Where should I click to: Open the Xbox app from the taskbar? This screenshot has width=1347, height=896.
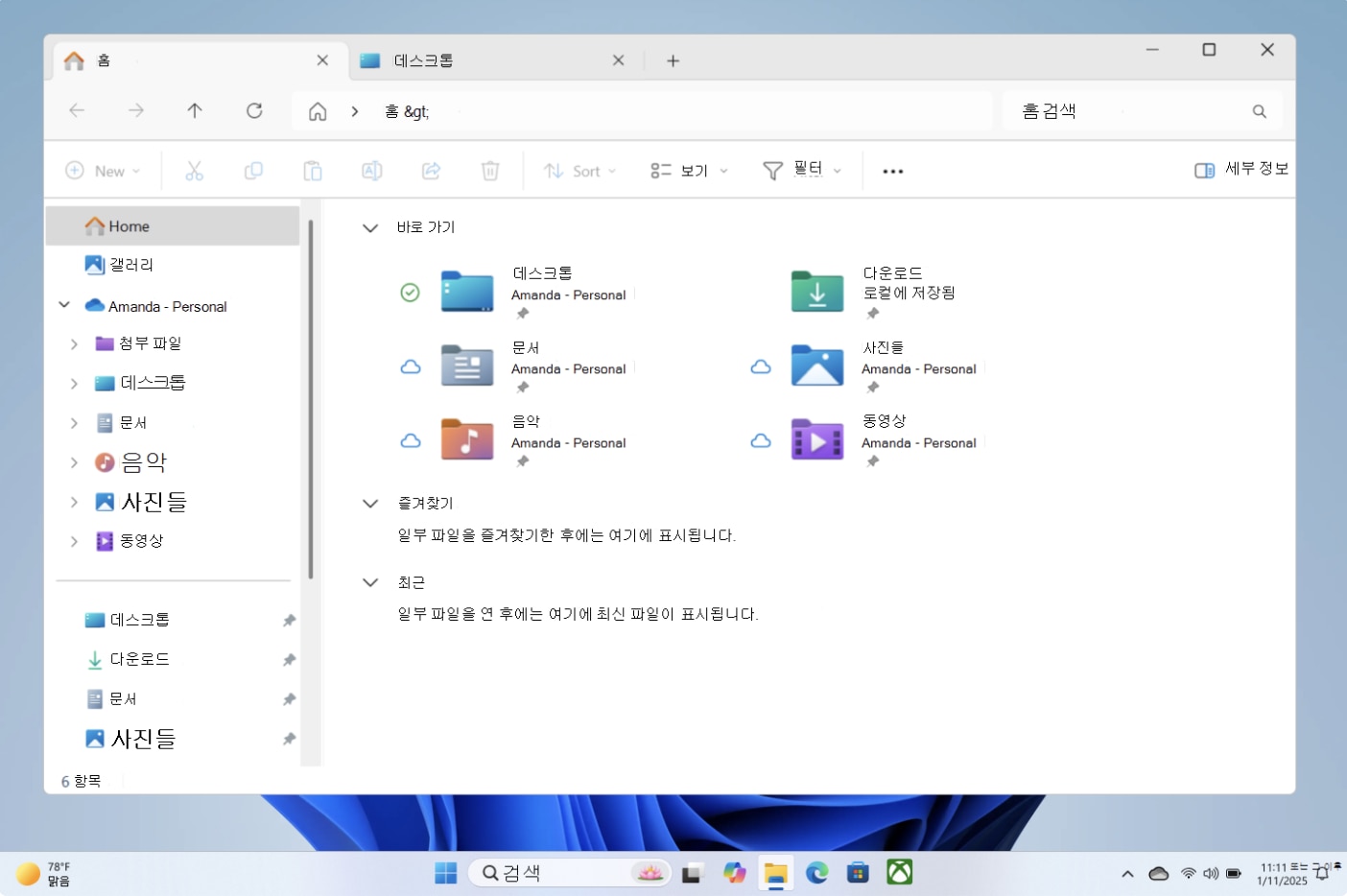[898, 872]
